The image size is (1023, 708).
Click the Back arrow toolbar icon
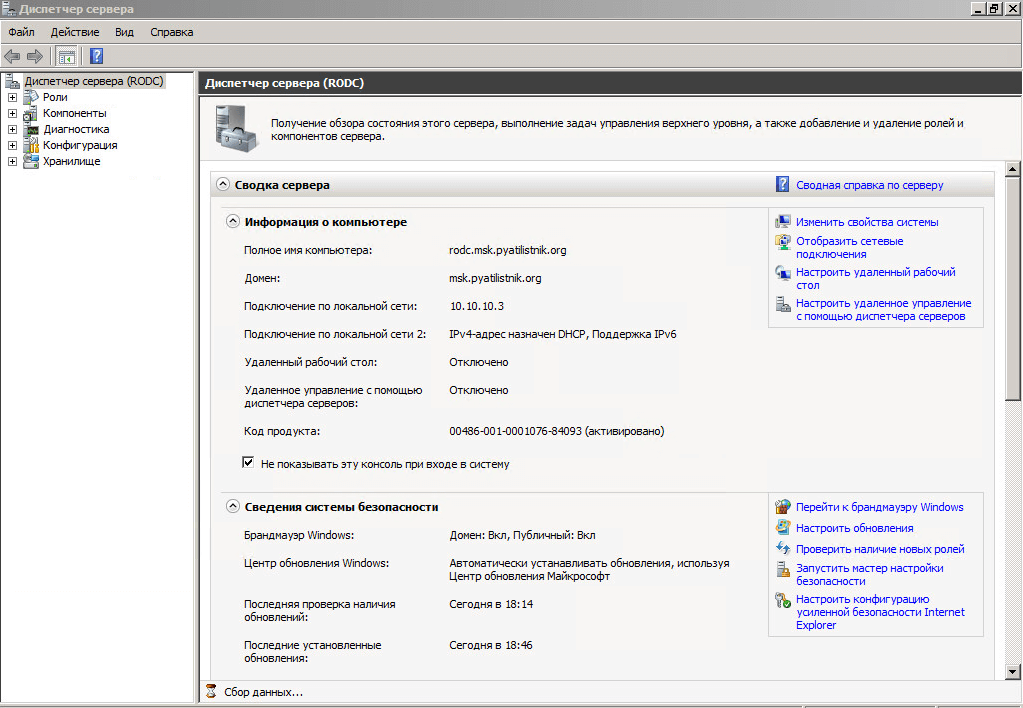point(12,56)
